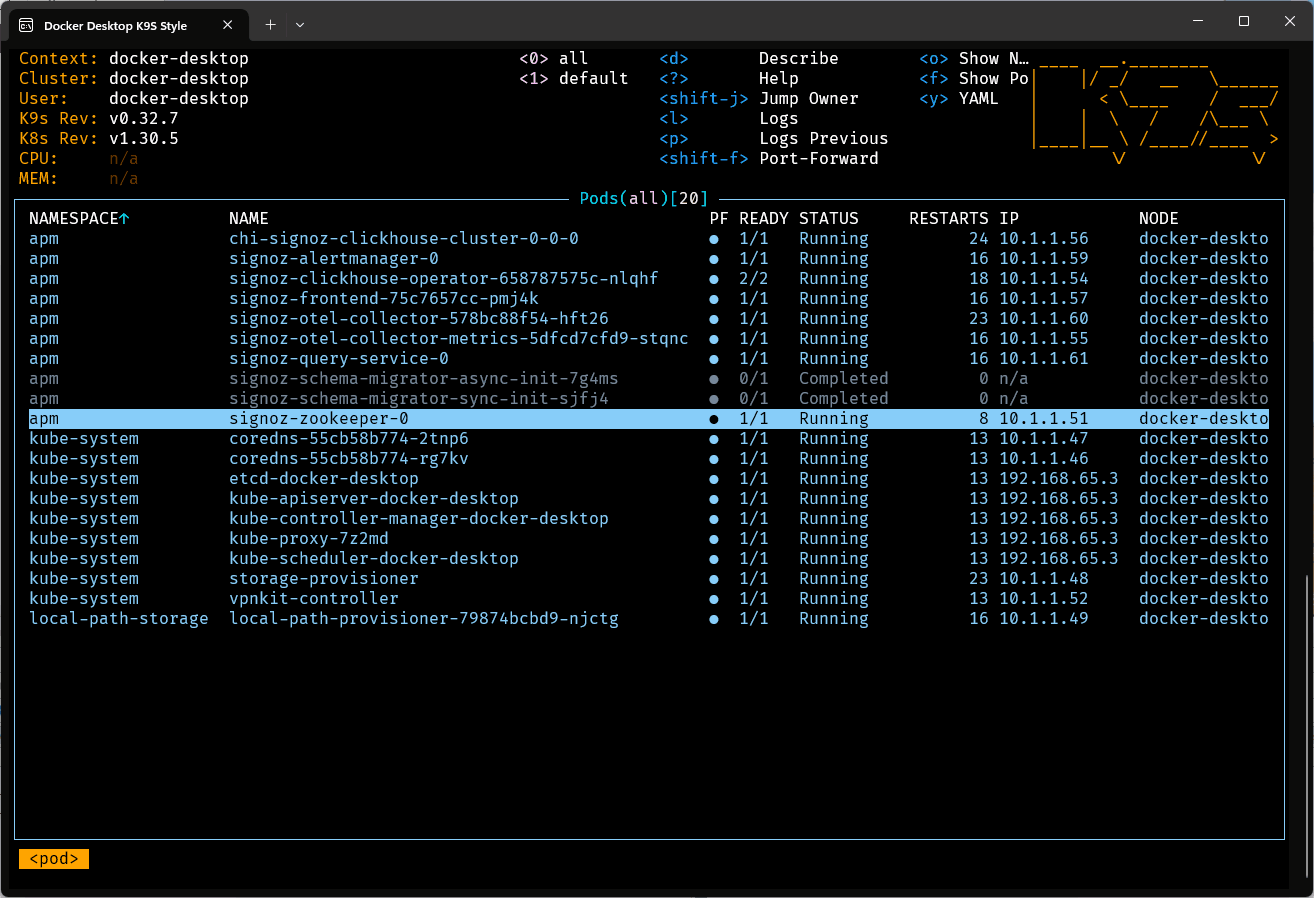
Task: Click the IP column header
Action: [1009, 218]
